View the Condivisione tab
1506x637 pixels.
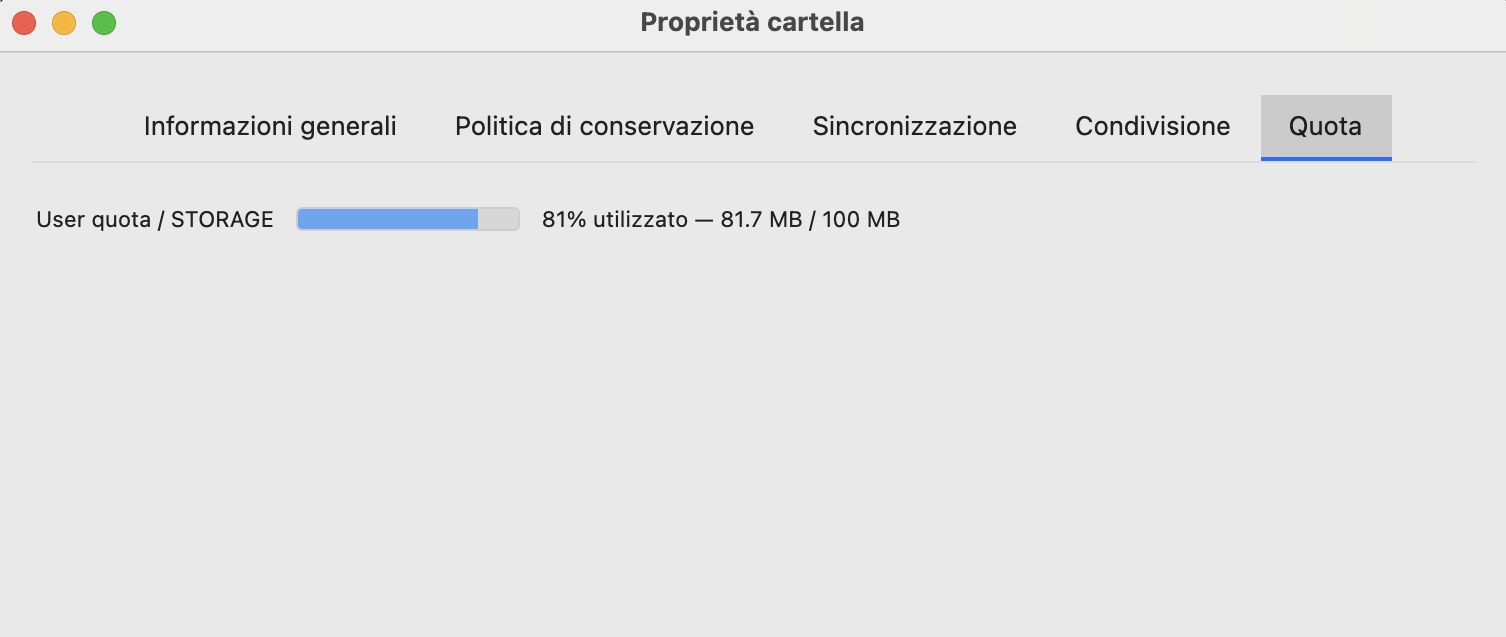[x=1152, y=126]
